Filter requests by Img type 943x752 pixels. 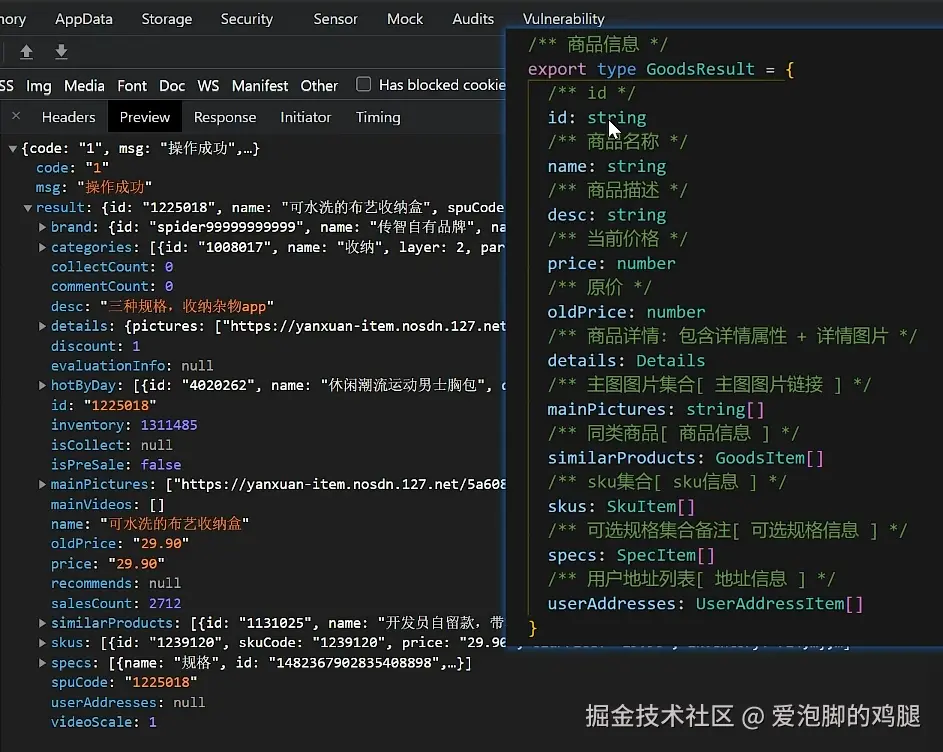click(38, 86)
